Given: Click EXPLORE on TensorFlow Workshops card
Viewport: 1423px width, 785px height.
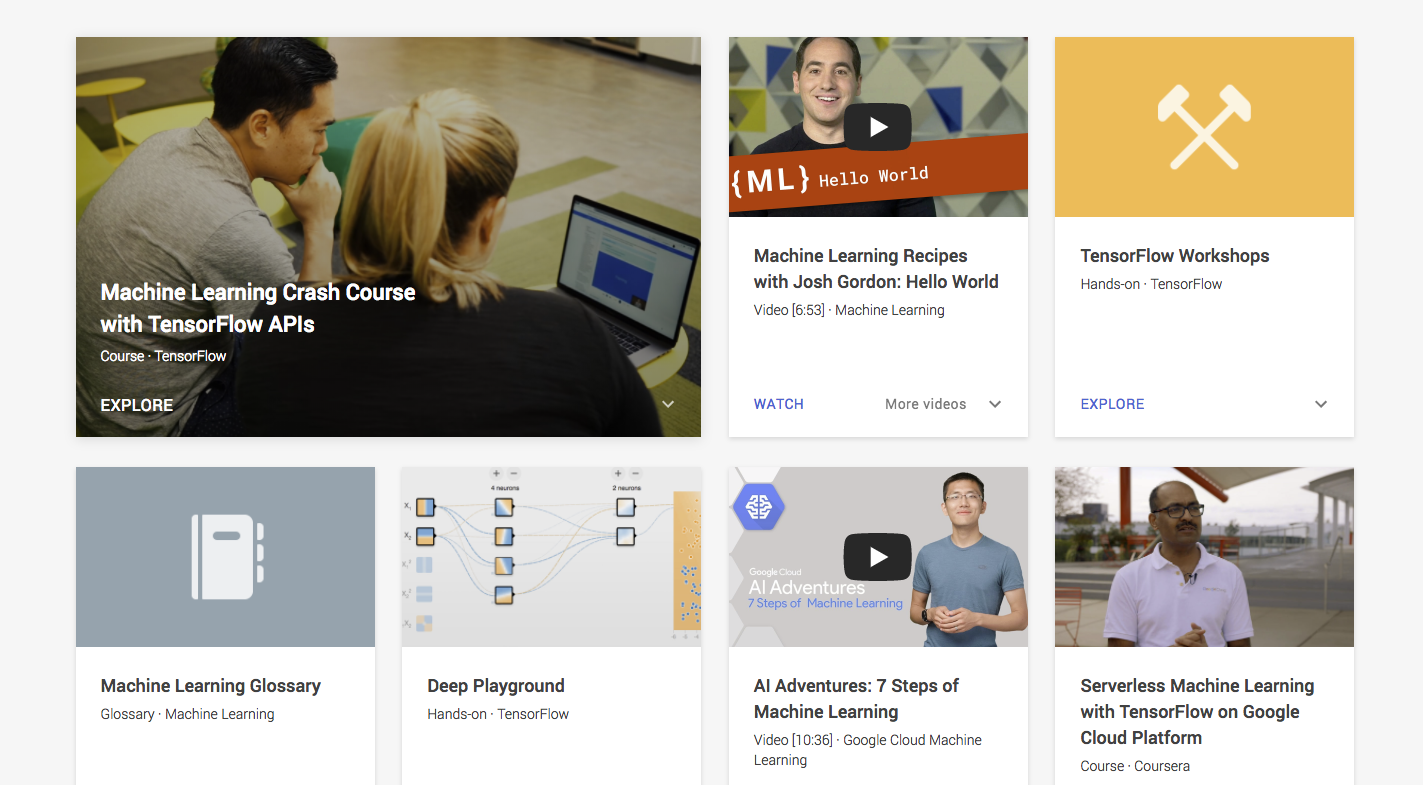Looking at the screenshot, I should [x=1112, y=404].
